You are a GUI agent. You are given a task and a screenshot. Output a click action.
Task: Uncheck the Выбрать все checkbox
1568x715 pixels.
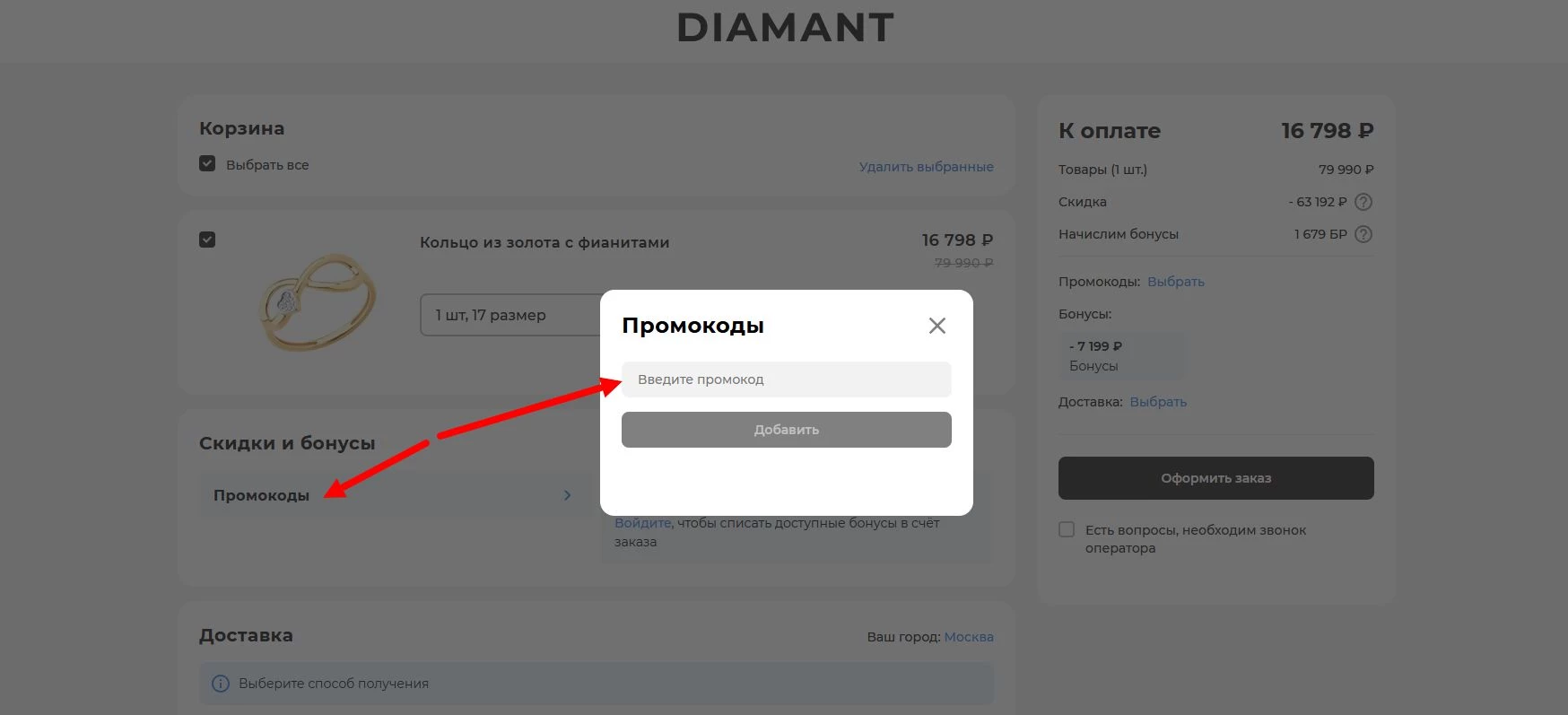point(207,163)
